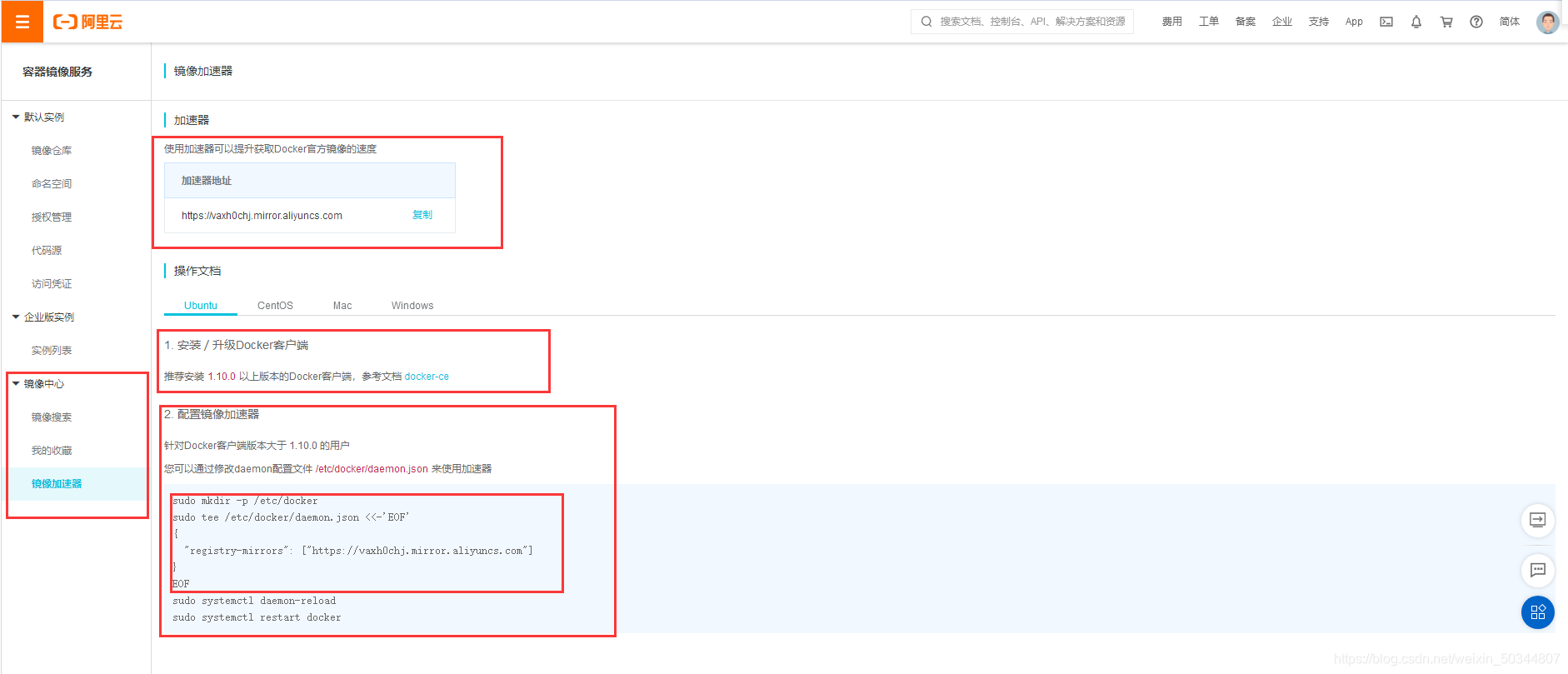Viewport: 1568px width, 674px height.
Task: Click the floating panel icon with arrow
Action: [x=1538, y=520]
